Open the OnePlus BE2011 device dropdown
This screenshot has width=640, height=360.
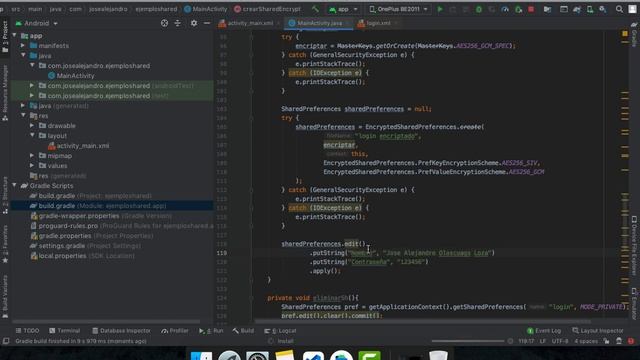[398, 9]
